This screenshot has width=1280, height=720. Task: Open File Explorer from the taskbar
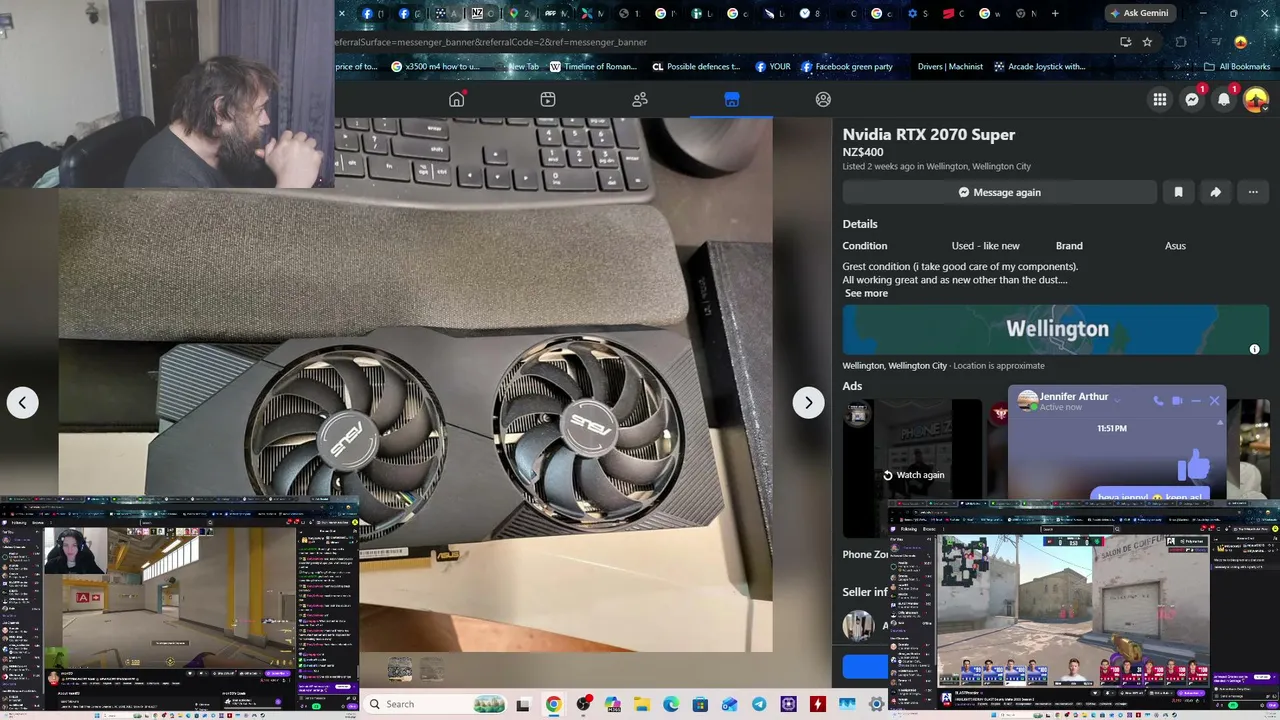click(x=642, y=705)
